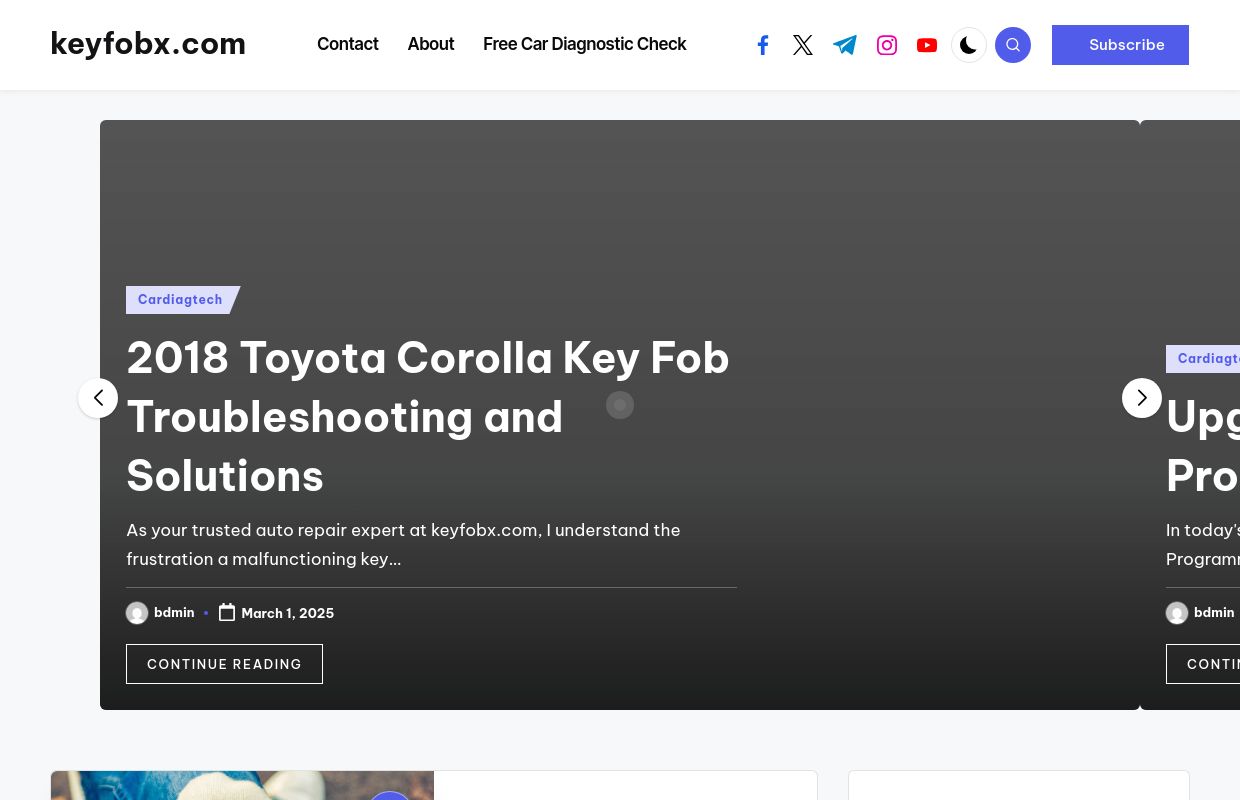Screen dimensions: 1240x800
Task: Open the About page
Action: click(x=431, y=44)
